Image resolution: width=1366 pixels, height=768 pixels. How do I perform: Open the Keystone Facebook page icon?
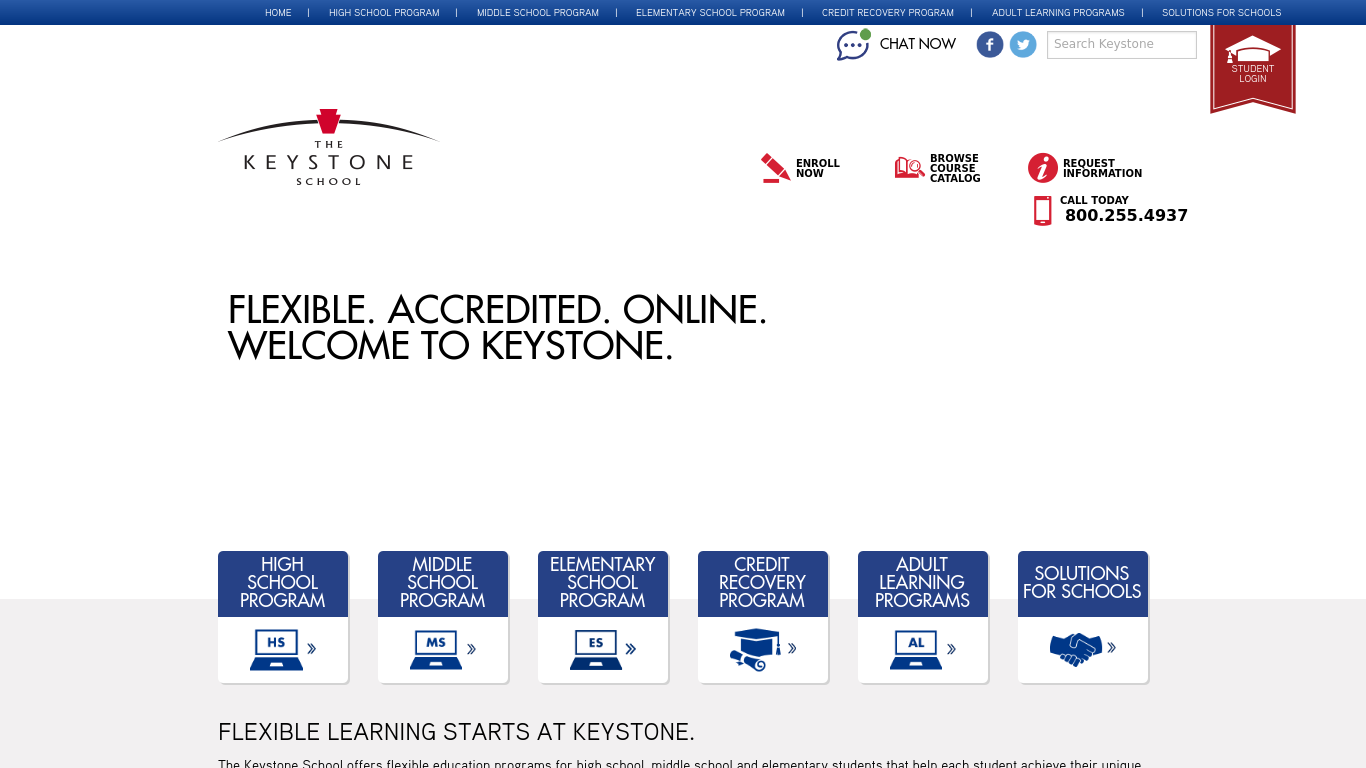pyautogui.click(x=990, y=44)
